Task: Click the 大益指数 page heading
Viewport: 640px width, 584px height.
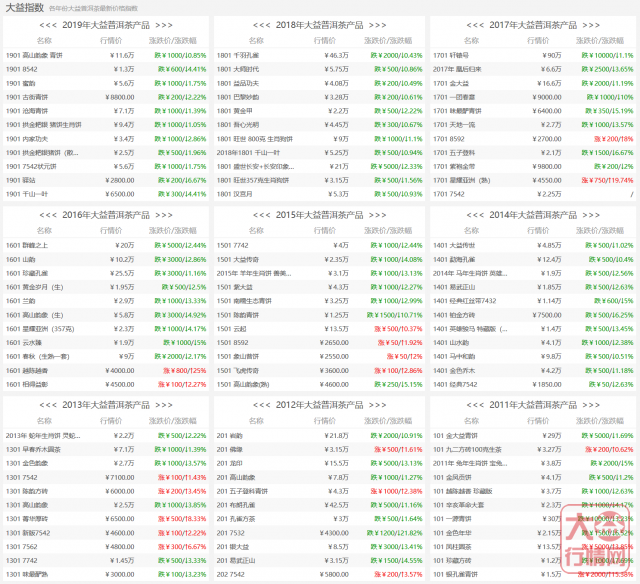Action: click(24, 7)
